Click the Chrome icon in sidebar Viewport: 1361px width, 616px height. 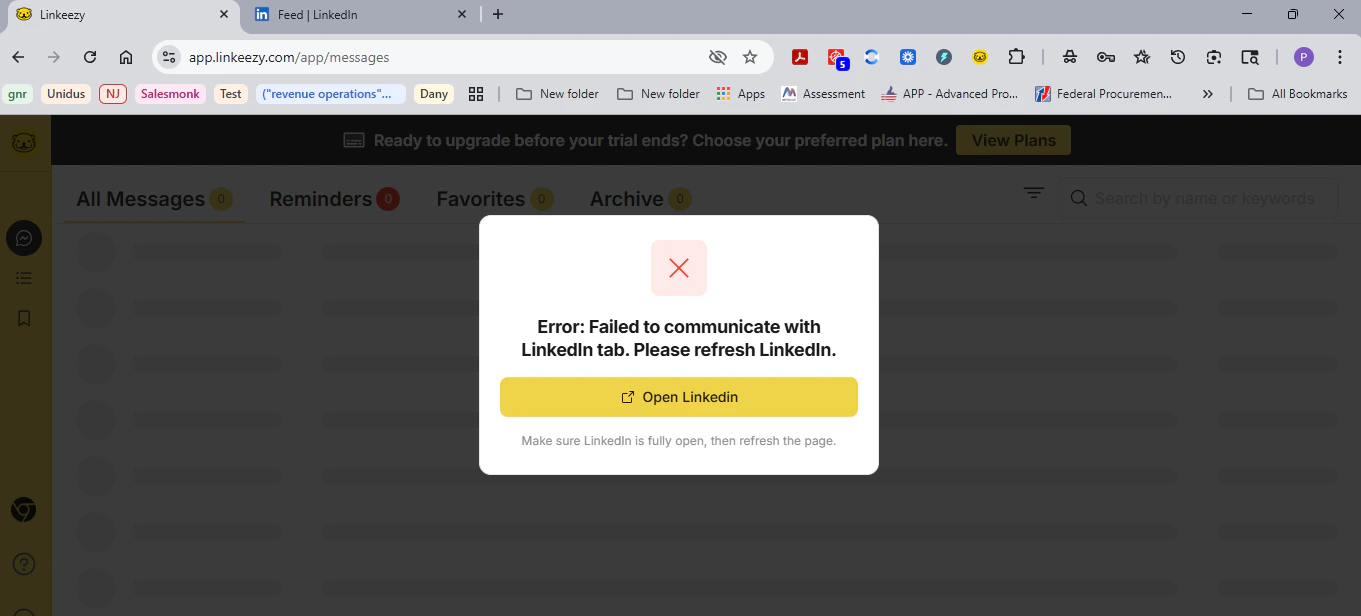[24, 510]
